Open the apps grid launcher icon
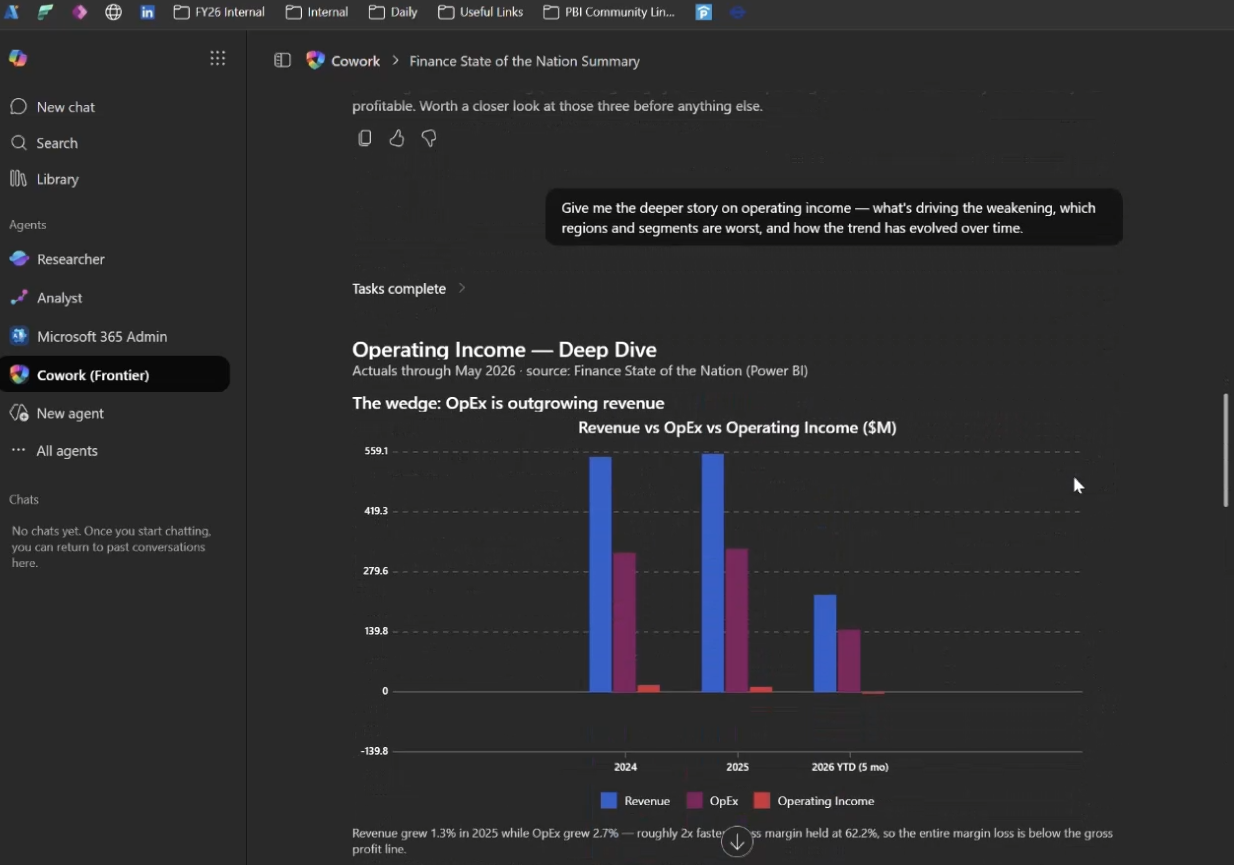 (x=217, y=58)
